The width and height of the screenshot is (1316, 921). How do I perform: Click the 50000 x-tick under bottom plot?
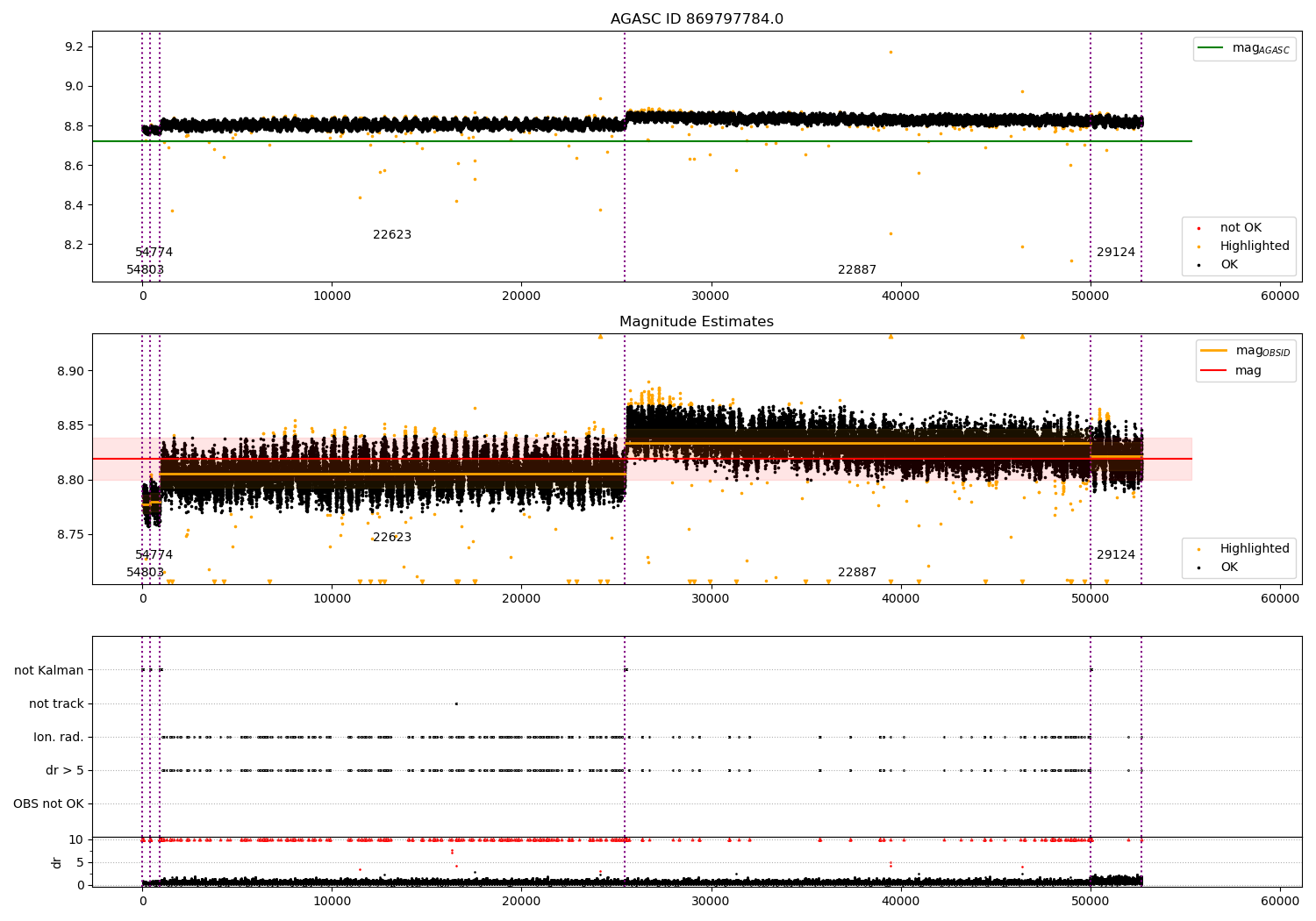1091,901
